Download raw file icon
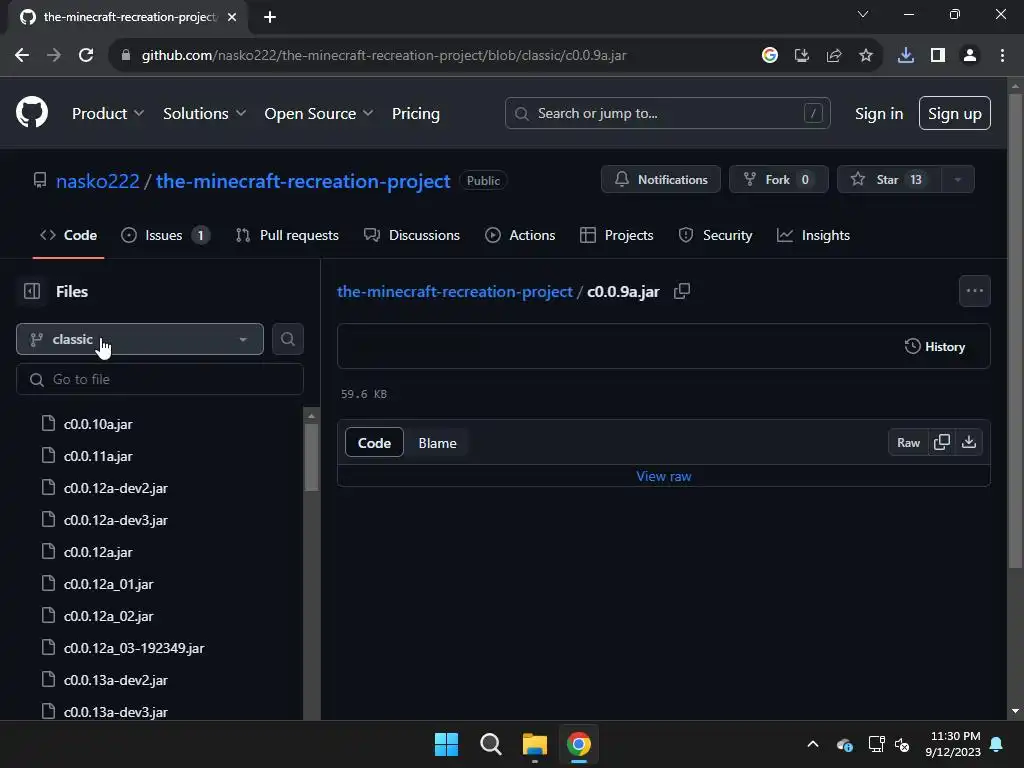This screenshot has width=1024, height=768. [969, 443]
